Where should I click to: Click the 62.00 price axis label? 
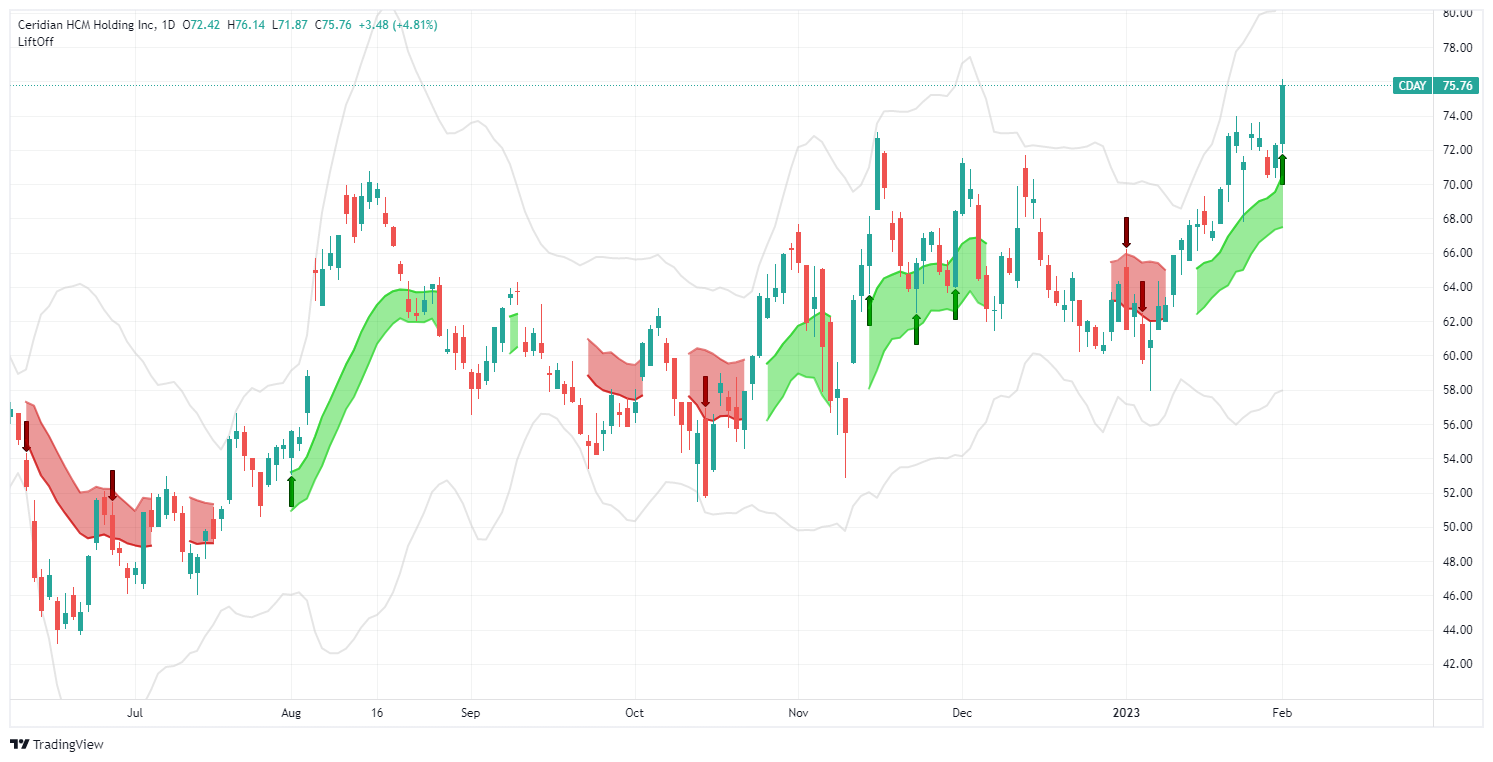click(x=1455, y=322)
